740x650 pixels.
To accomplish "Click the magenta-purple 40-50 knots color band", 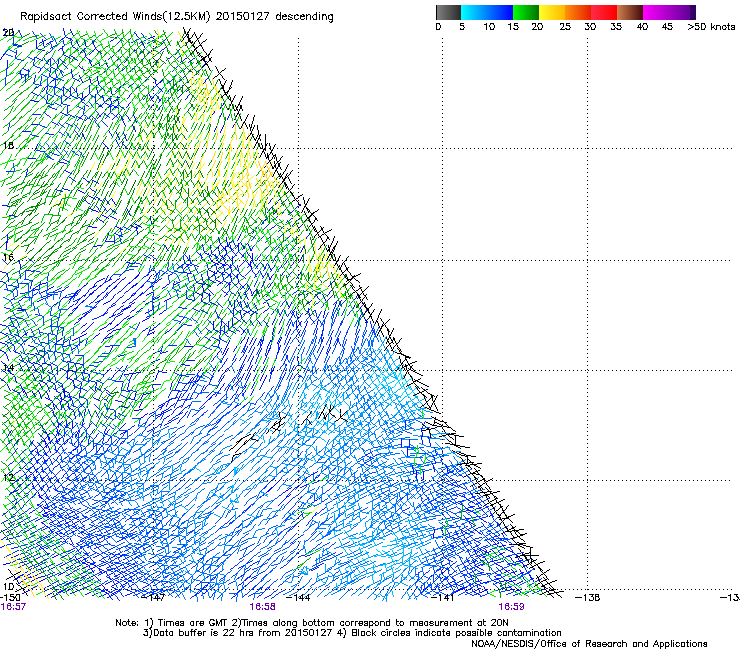I will pyautogui.click(x=669, y=12).
